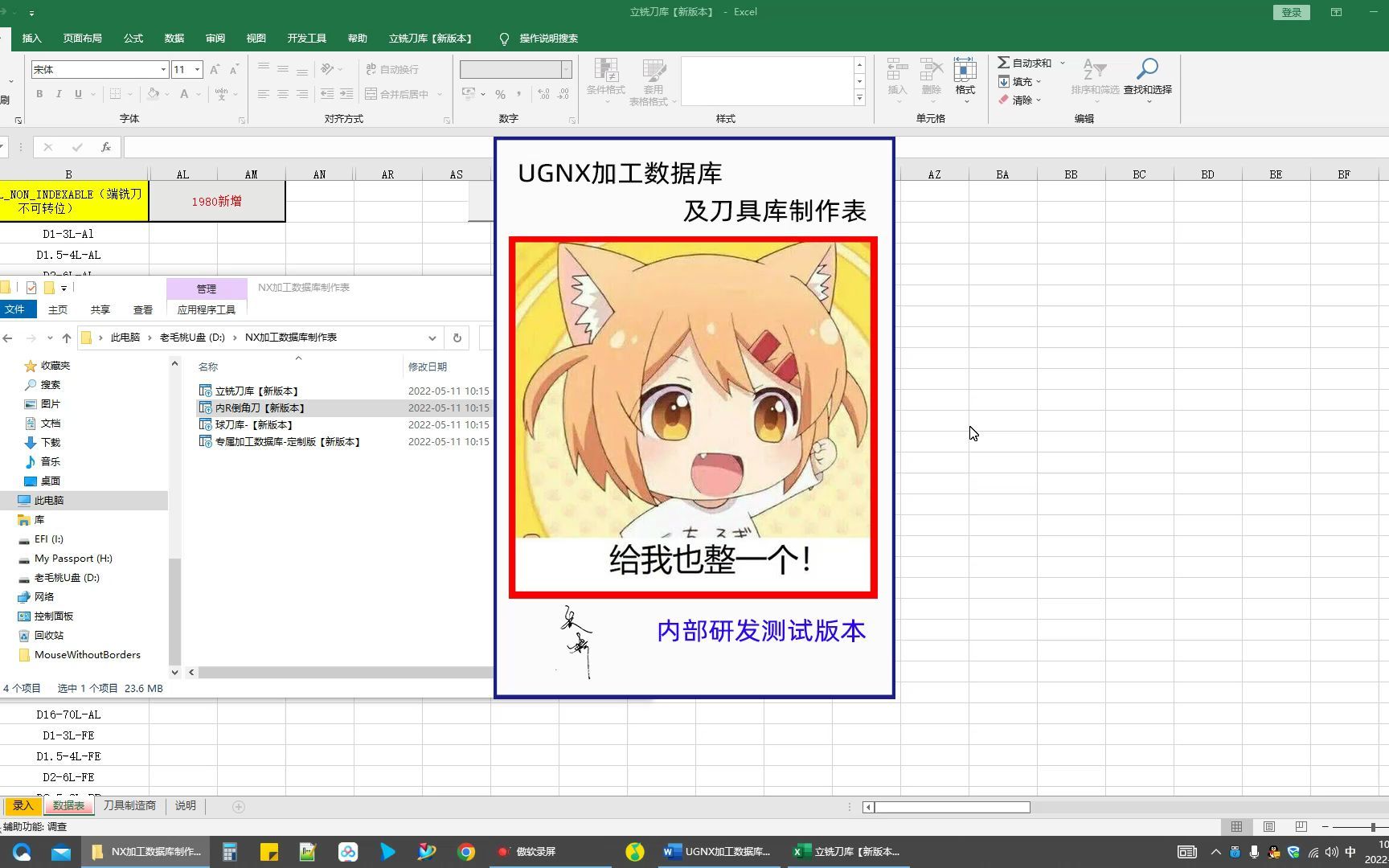Click the decrease indent icon
Image resolution: width=1389 pixels, height=868 pixels.
point(327,94)
